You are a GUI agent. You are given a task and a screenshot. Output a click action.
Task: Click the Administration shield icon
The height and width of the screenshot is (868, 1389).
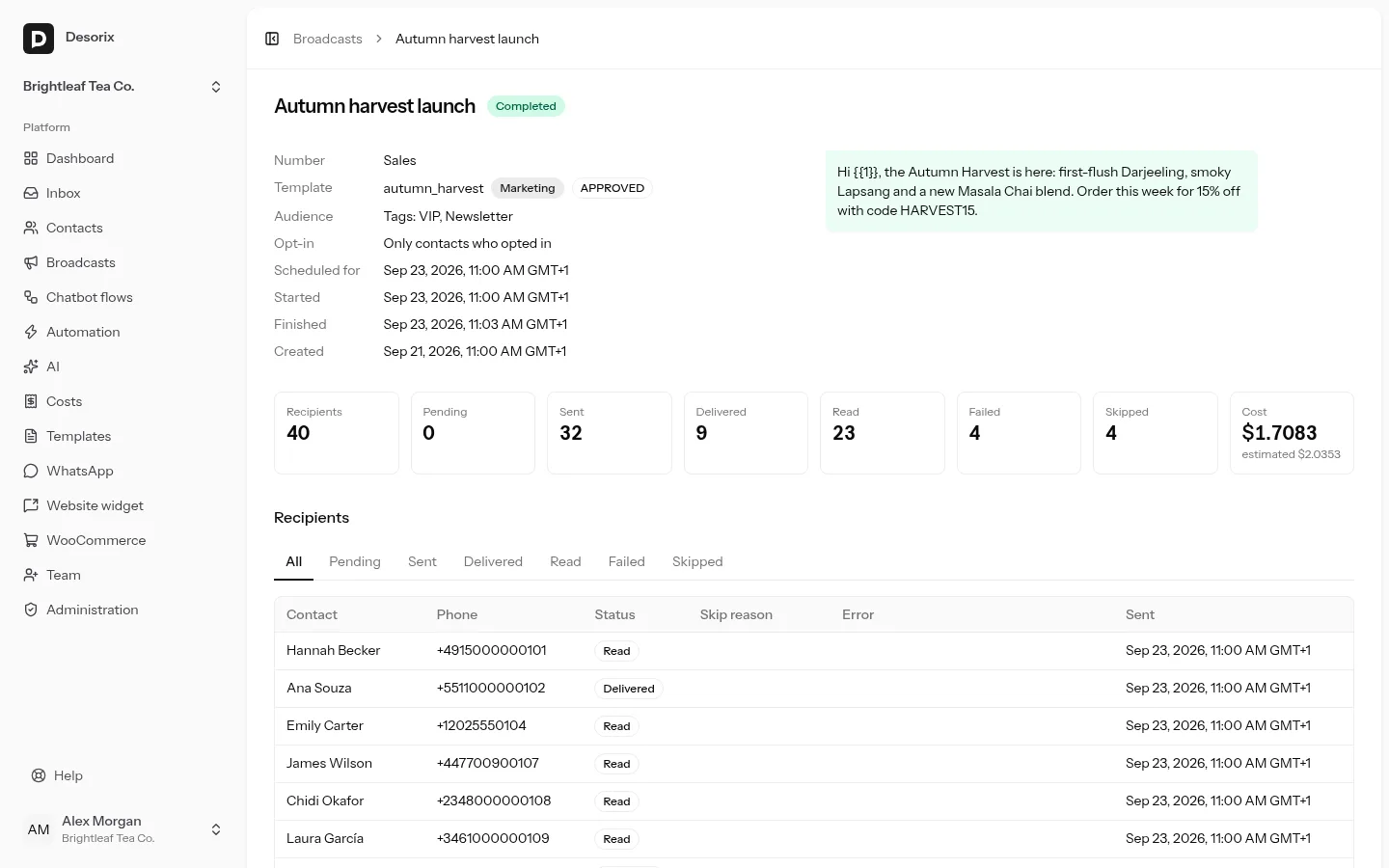click(31, 610)
